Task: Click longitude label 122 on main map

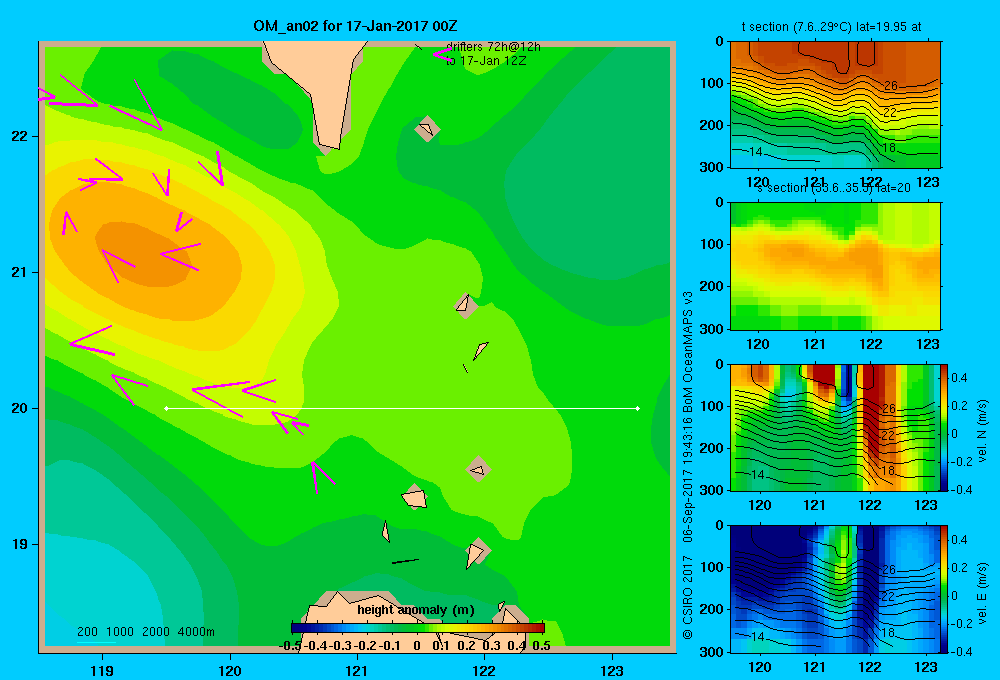Action: coord(484,670)
